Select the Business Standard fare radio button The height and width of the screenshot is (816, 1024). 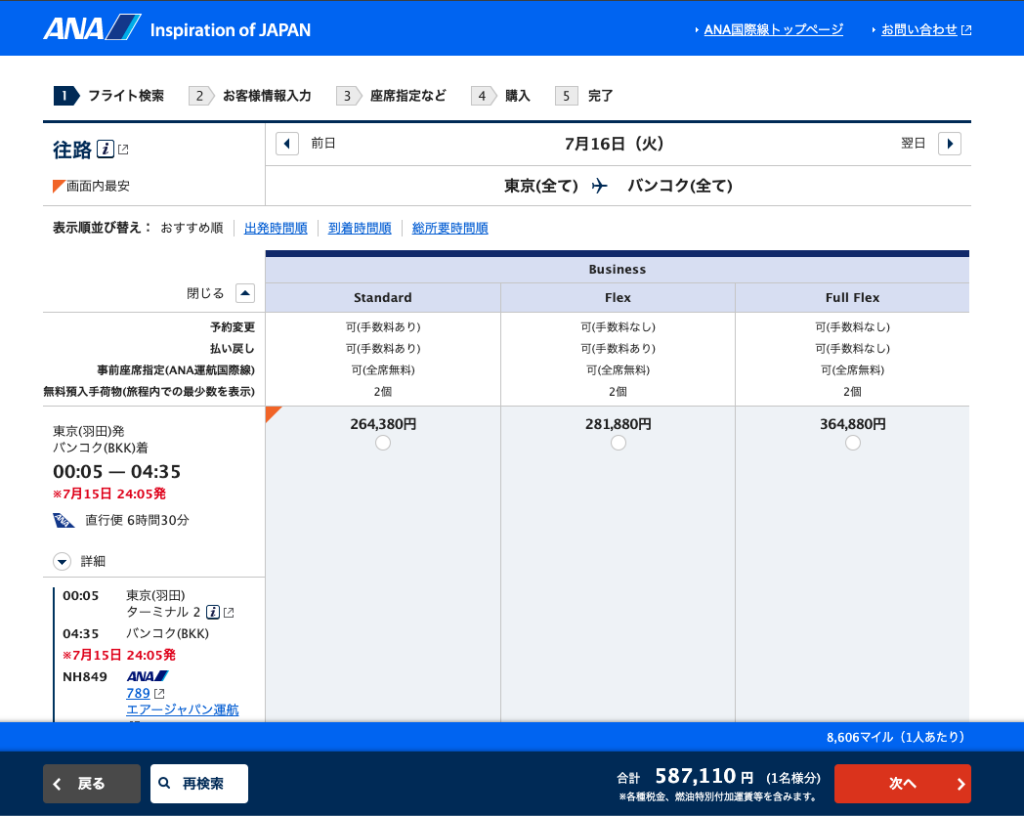coord(382,441)
